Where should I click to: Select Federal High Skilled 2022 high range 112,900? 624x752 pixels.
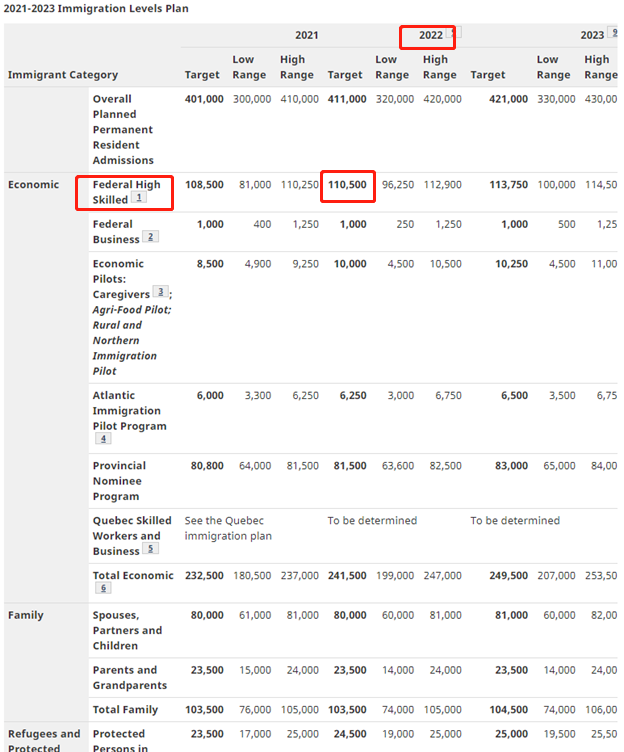click(442, 185)
